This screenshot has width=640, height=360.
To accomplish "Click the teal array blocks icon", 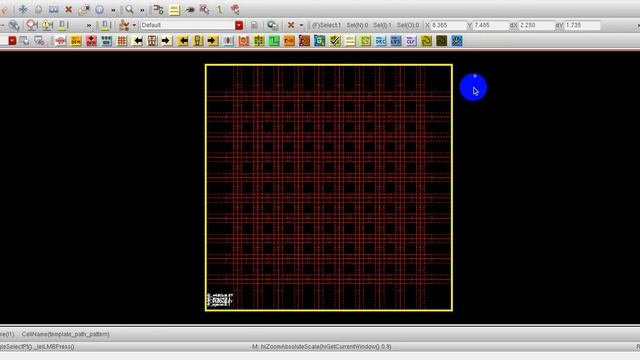I will [106, 41].
